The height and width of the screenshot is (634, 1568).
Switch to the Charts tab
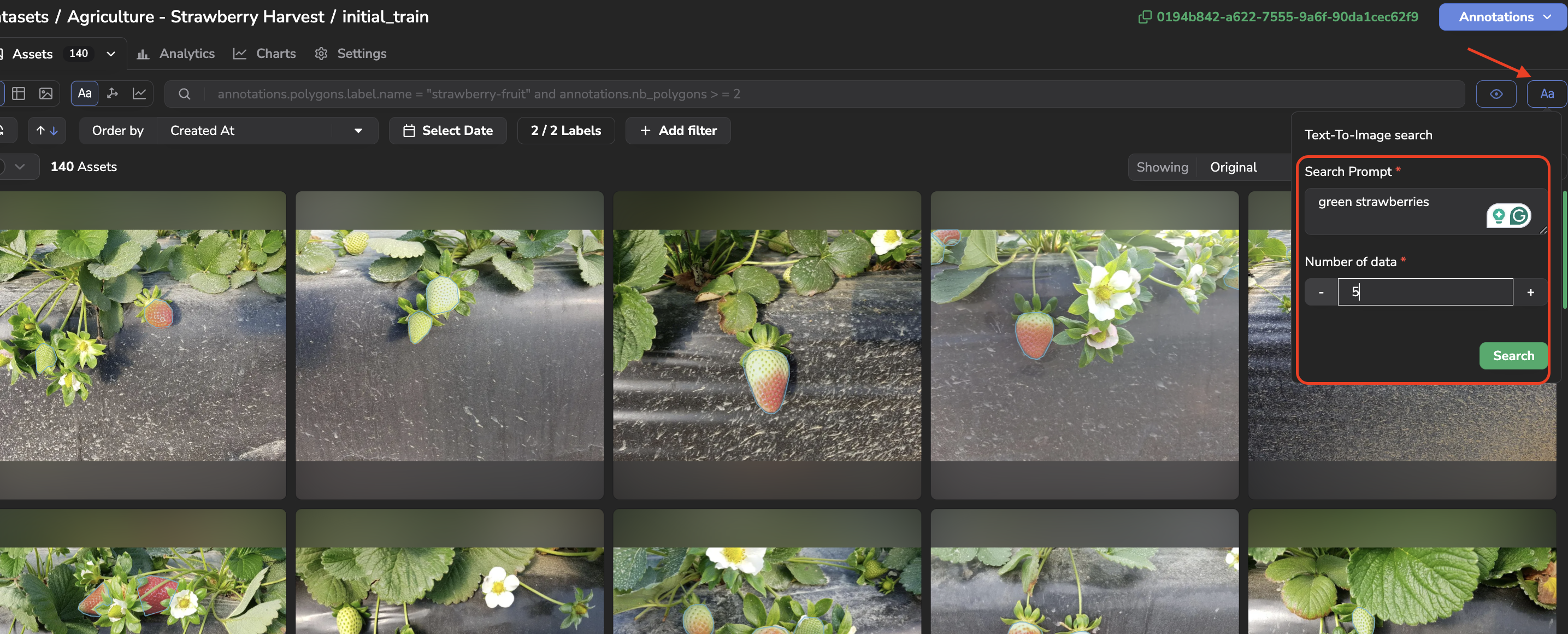(264, 54)
